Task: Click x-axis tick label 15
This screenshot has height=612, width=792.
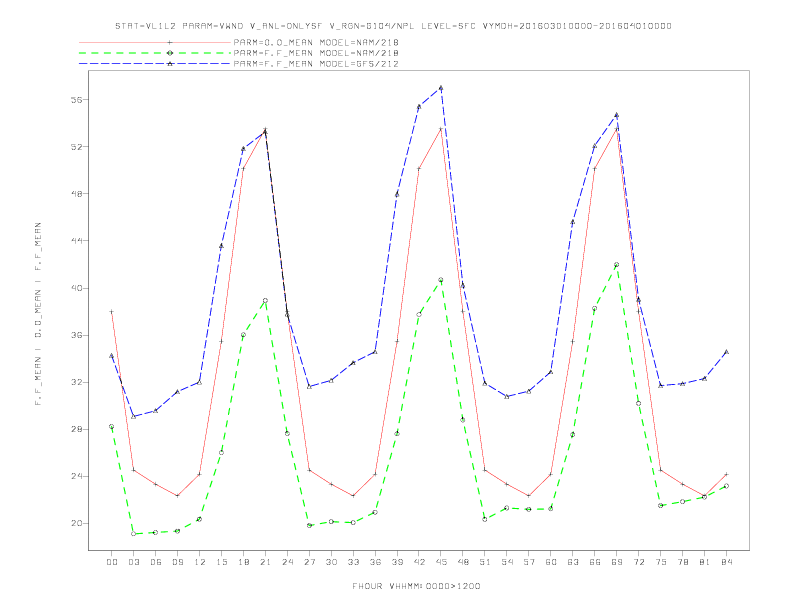Action: click(221, 562)
